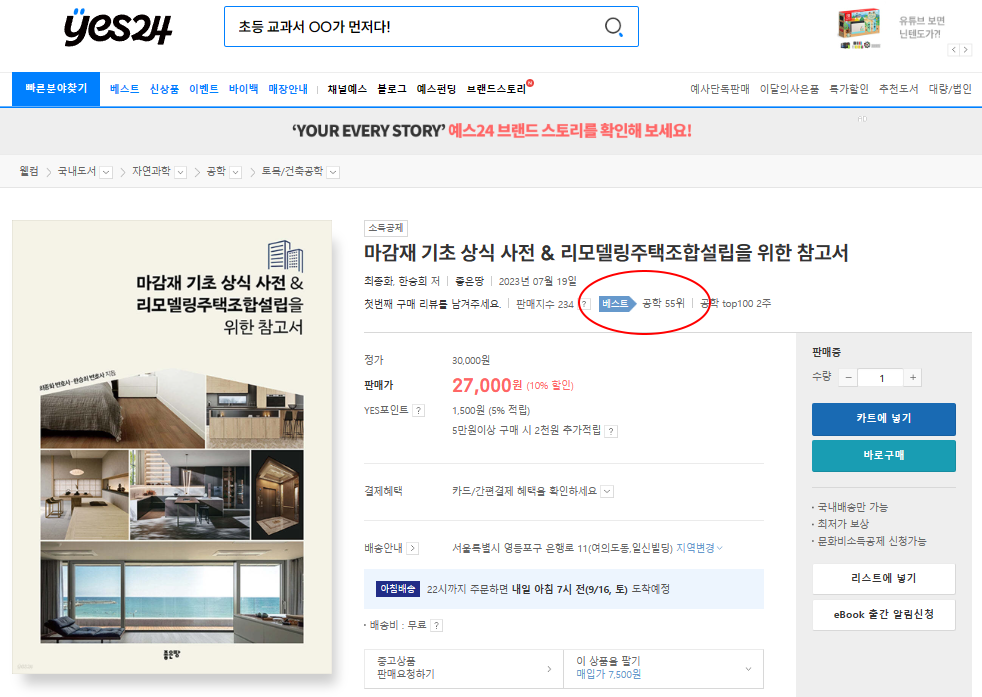Open the 빠른분야찾기 menu
Viewport: 982px width, 697px height.
[56, 88]
